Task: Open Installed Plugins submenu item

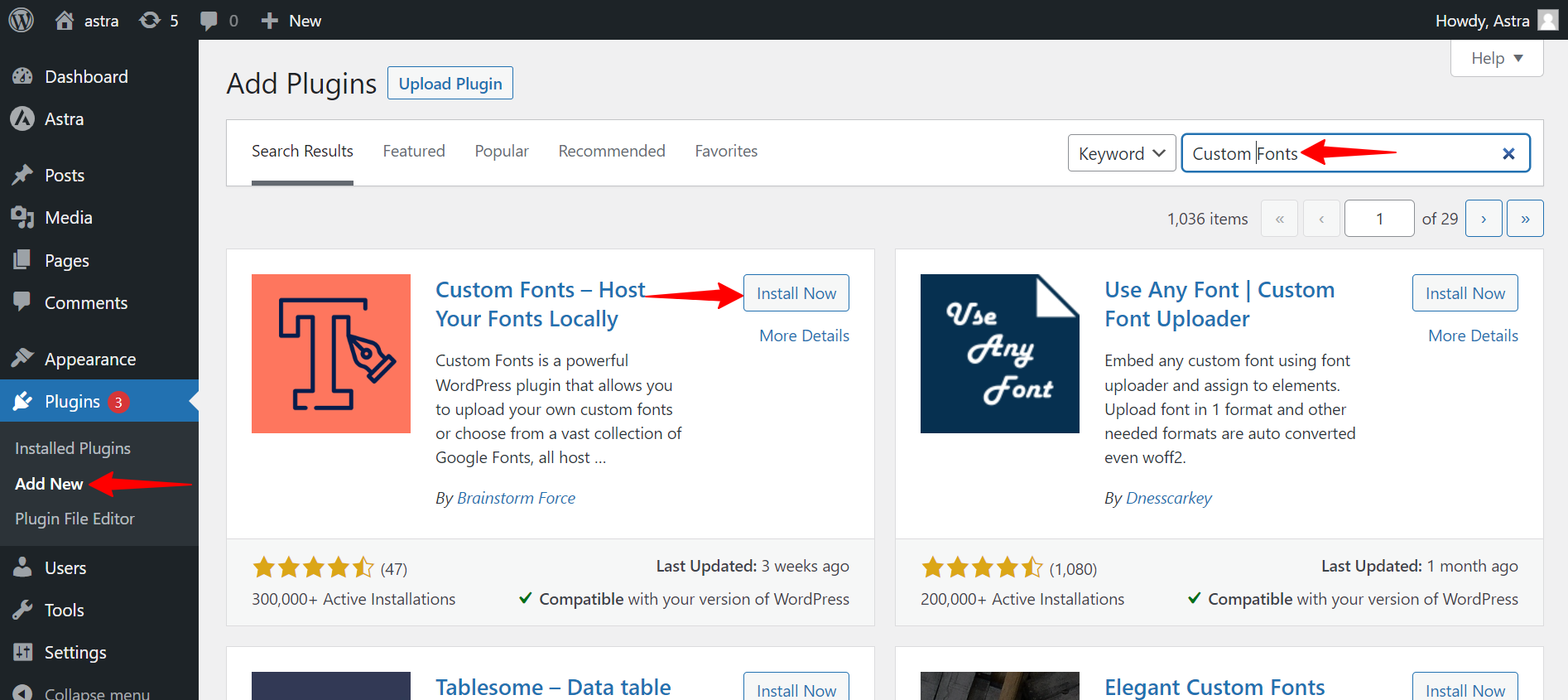Action: pyautogui.click(x=73, y=448)
